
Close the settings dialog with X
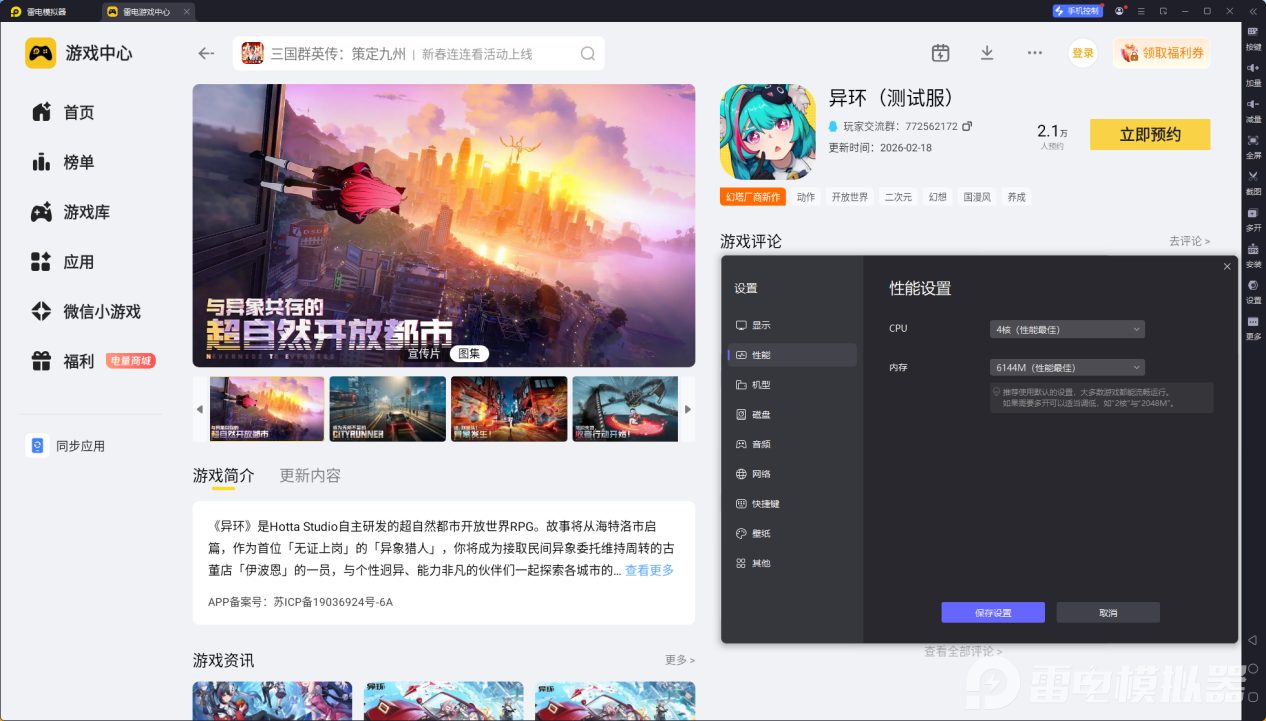[x=1227, y=266]
